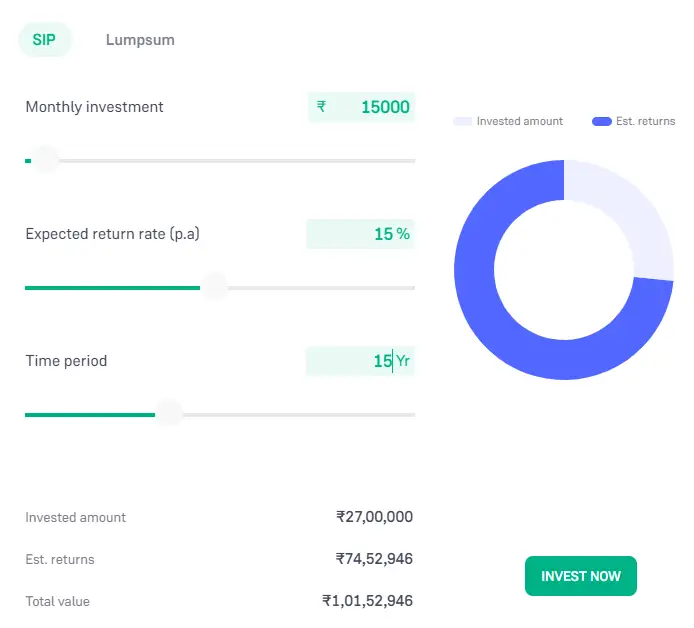
Task: Click the rupee symbol in the investment field
Action: (321, 107)
